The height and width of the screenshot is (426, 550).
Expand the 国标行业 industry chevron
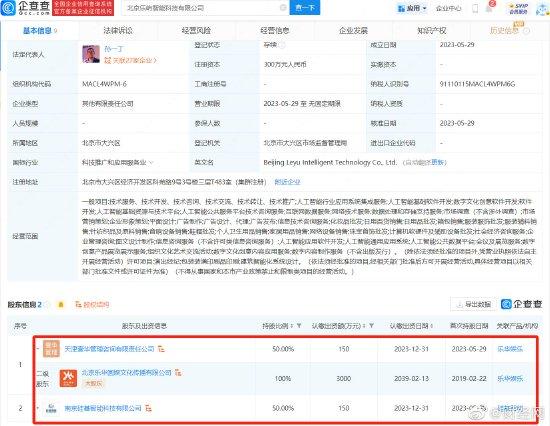pos(151,162)
